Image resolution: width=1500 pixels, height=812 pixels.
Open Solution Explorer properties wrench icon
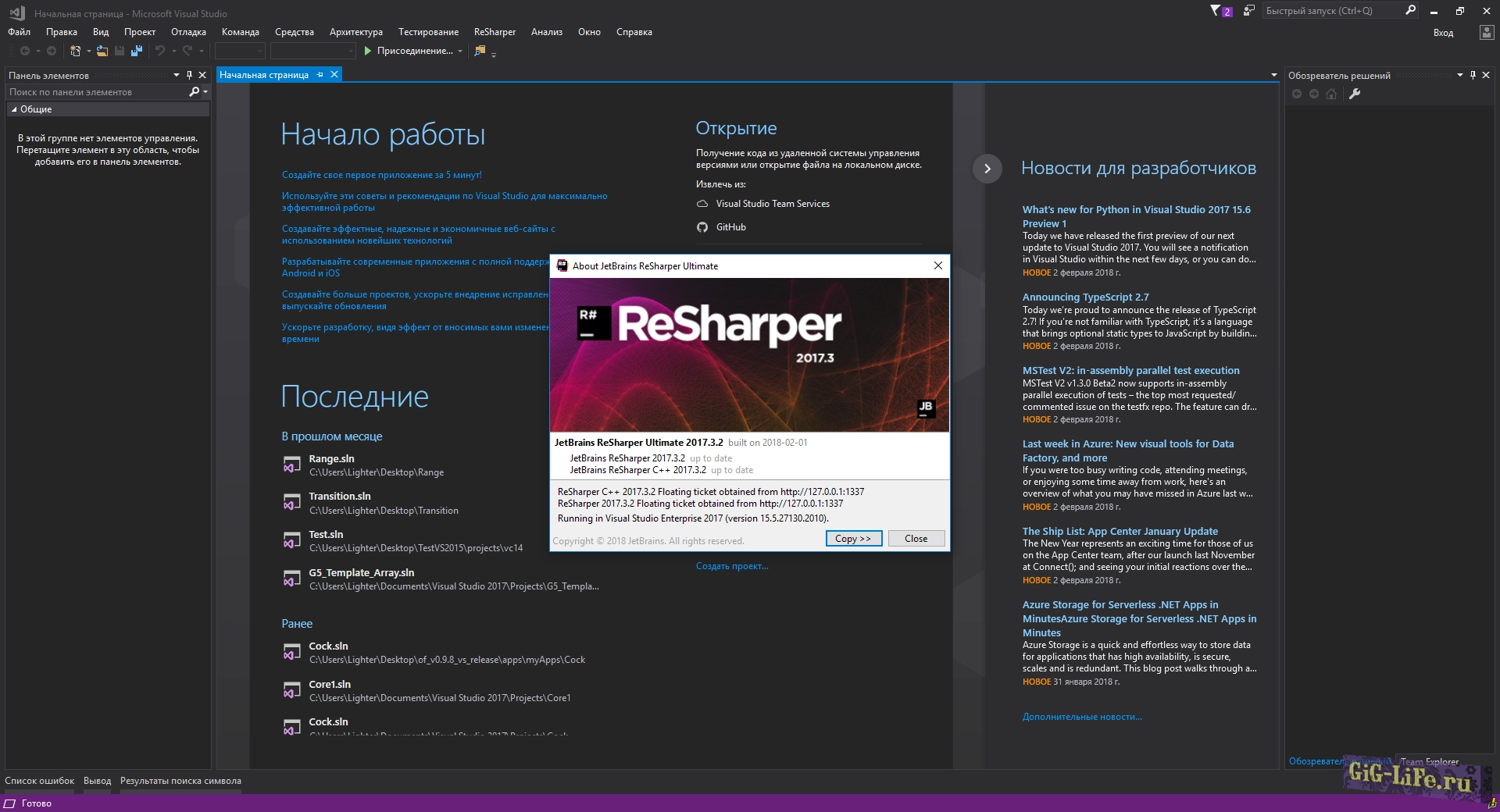click(x=1355, y=94)
